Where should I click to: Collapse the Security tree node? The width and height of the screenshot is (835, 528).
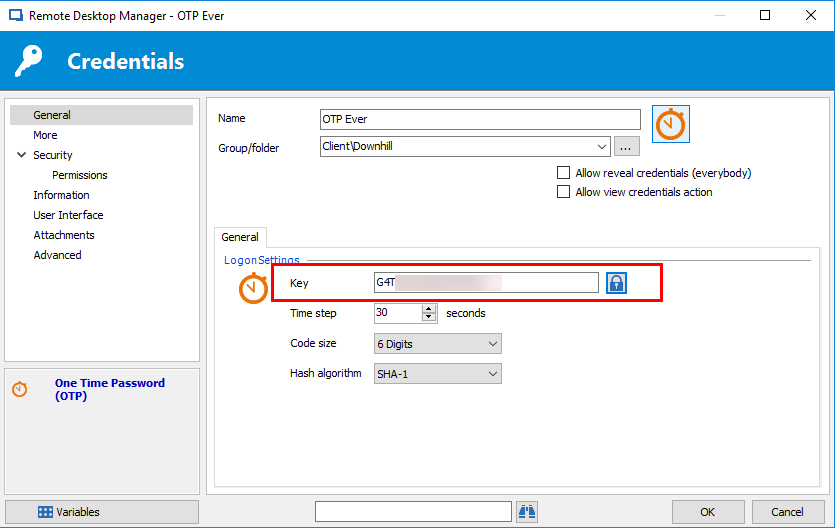coord(21,155)
